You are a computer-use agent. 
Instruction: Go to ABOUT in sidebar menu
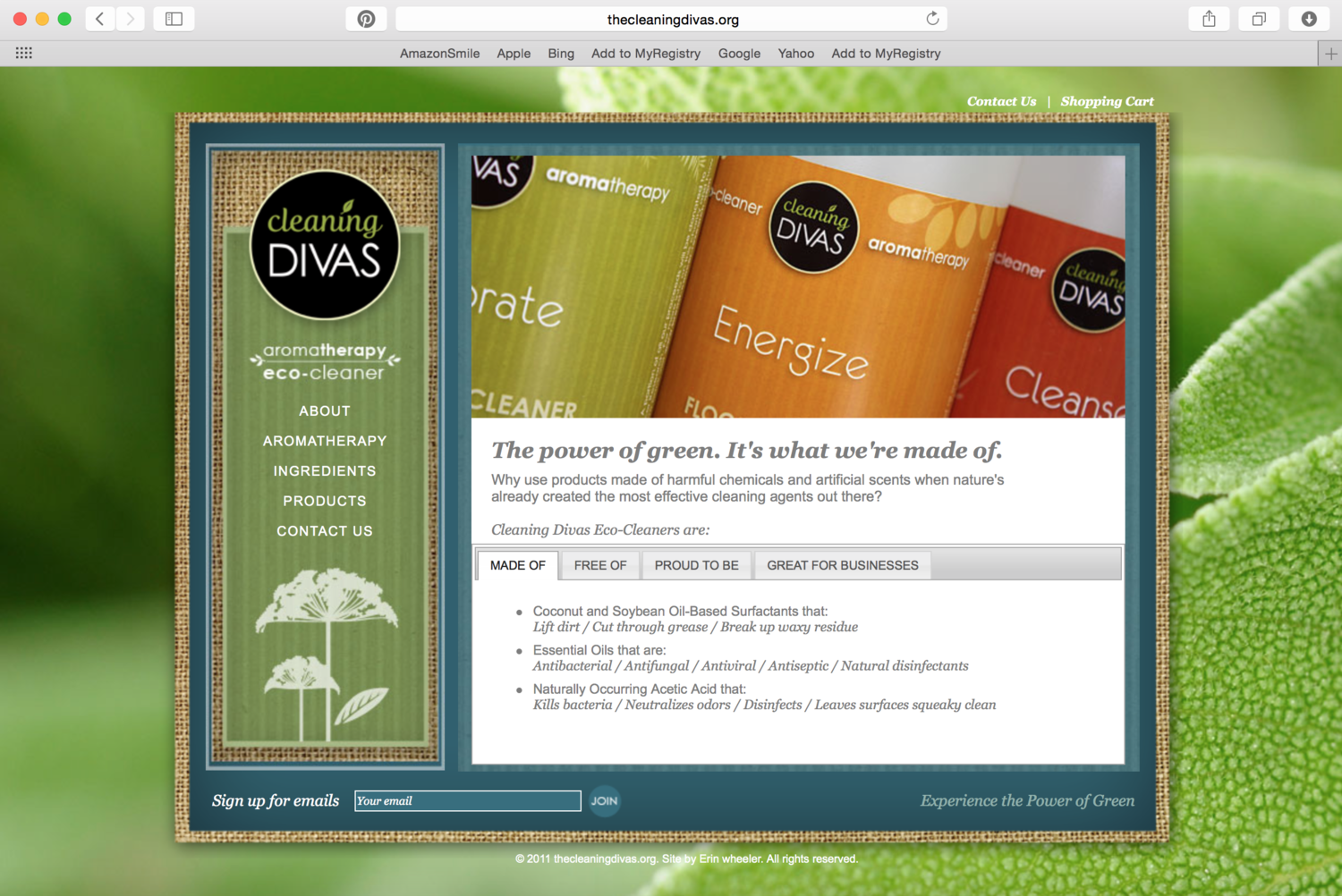[x=325, y=411]
